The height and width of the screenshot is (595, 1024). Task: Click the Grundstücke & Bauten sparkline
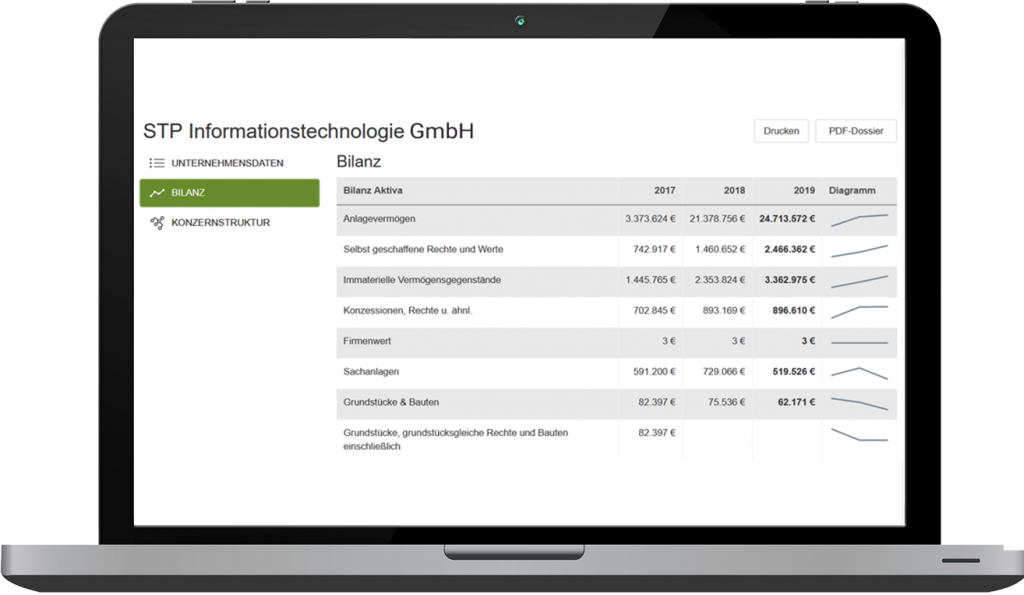tap(859, 404)
